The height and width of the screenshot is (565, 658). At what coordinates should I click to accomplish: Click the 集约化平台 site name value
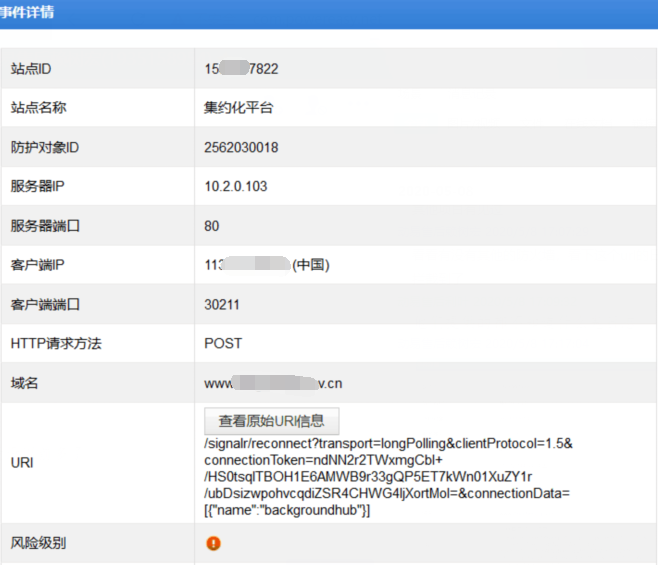pos(238,108)
